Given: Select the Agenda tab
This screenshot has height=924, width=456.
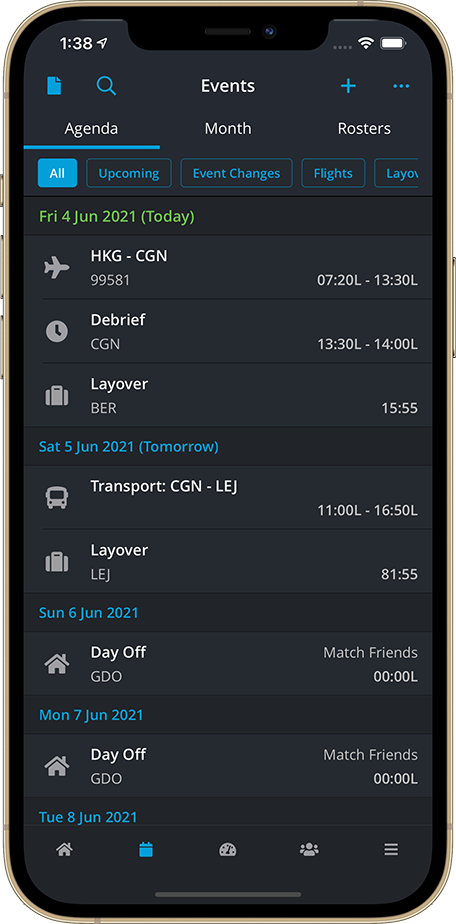Looking at the screenshot, I should point(91,128).
